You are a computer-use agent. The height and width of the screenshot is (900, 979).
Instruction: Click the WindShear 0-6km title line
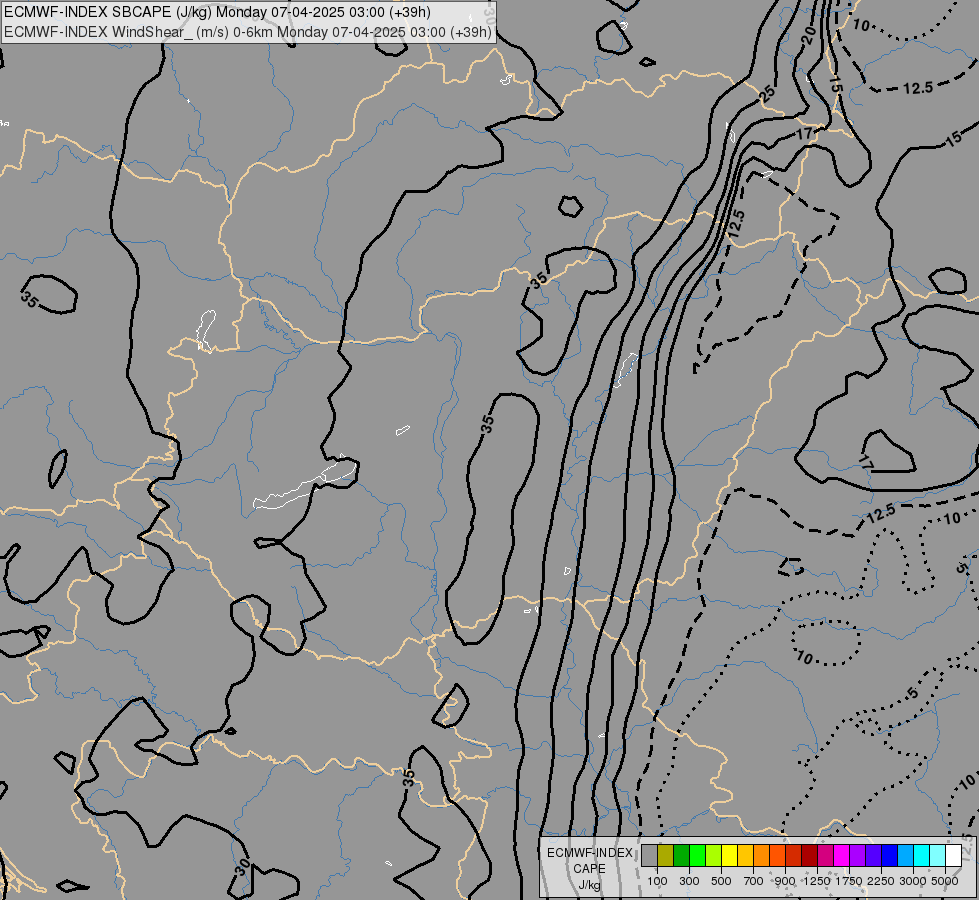[x=248, y=32]
